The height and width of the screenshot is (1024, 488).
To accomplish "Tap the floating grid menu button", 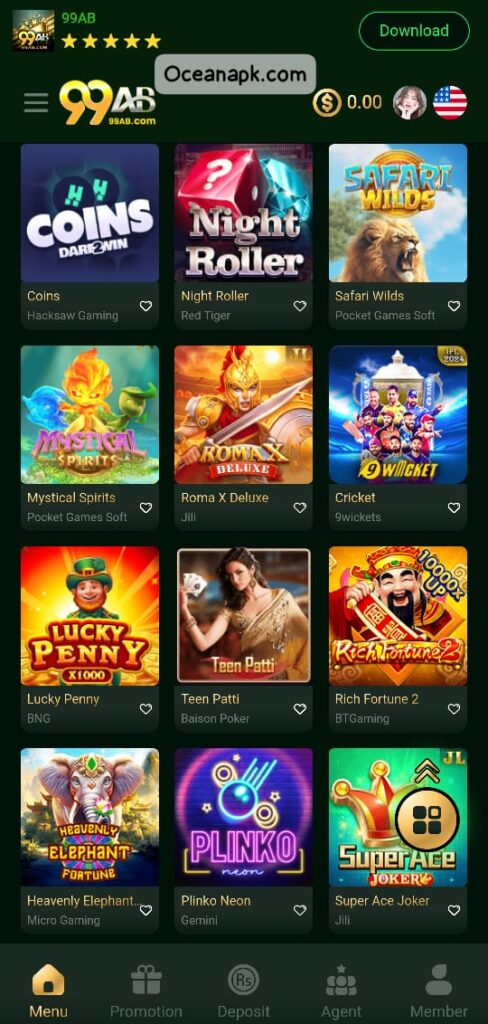I will pos(427,819).
